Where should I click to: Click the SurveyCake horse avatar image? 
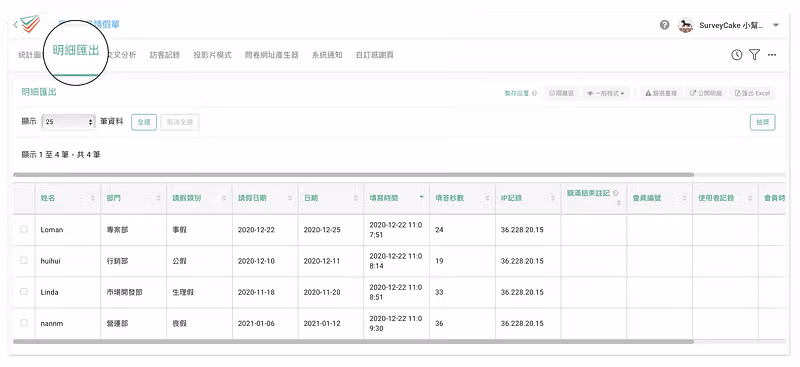(x=685, y=25)
